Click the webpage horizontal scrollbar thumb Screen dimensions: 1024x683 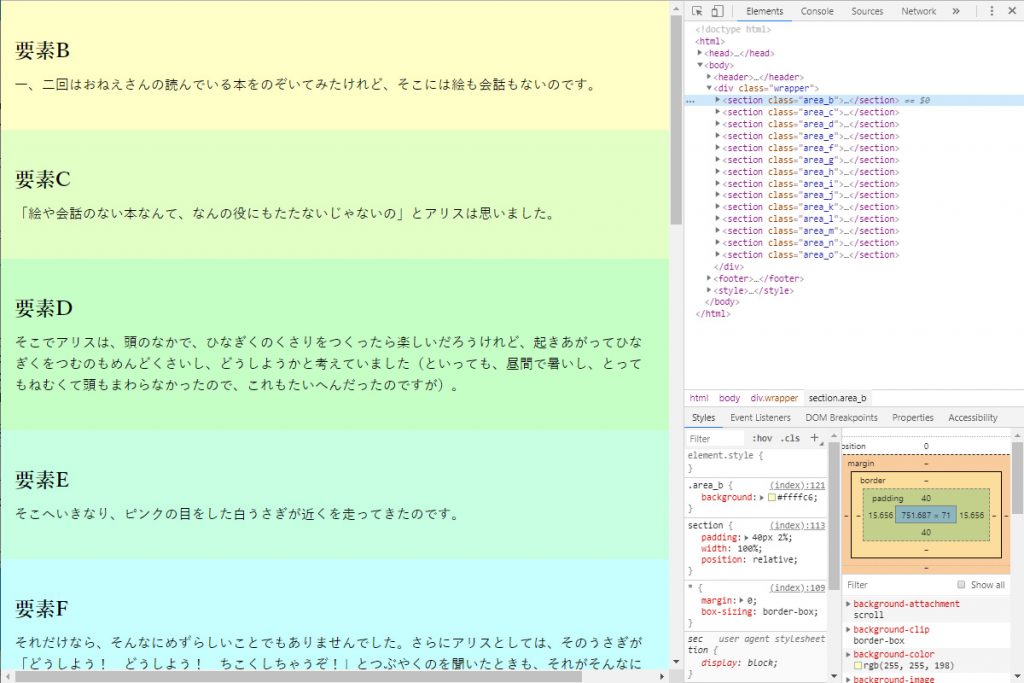298,677
